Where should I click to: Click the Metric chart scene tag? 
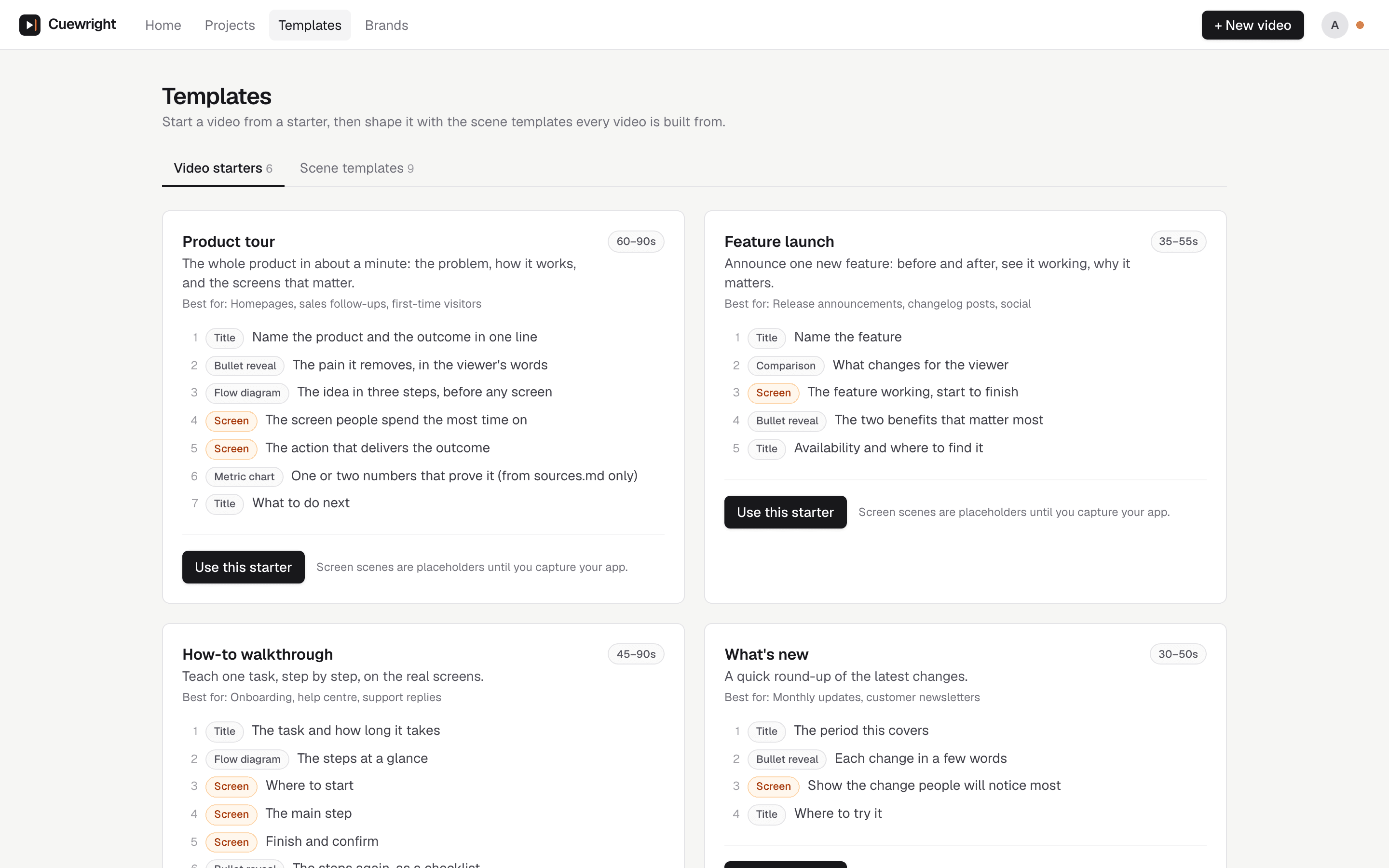245,476
